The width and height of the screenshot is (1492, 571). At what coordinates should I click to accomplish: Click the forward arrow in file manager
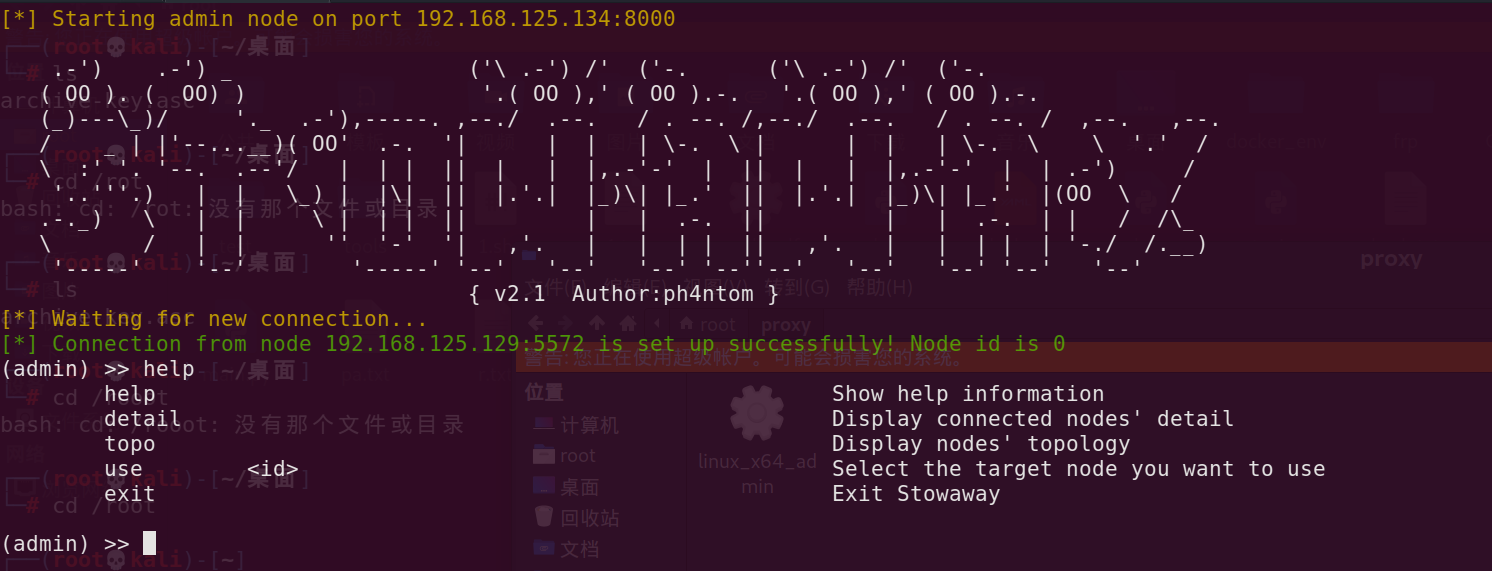point(566,324)
